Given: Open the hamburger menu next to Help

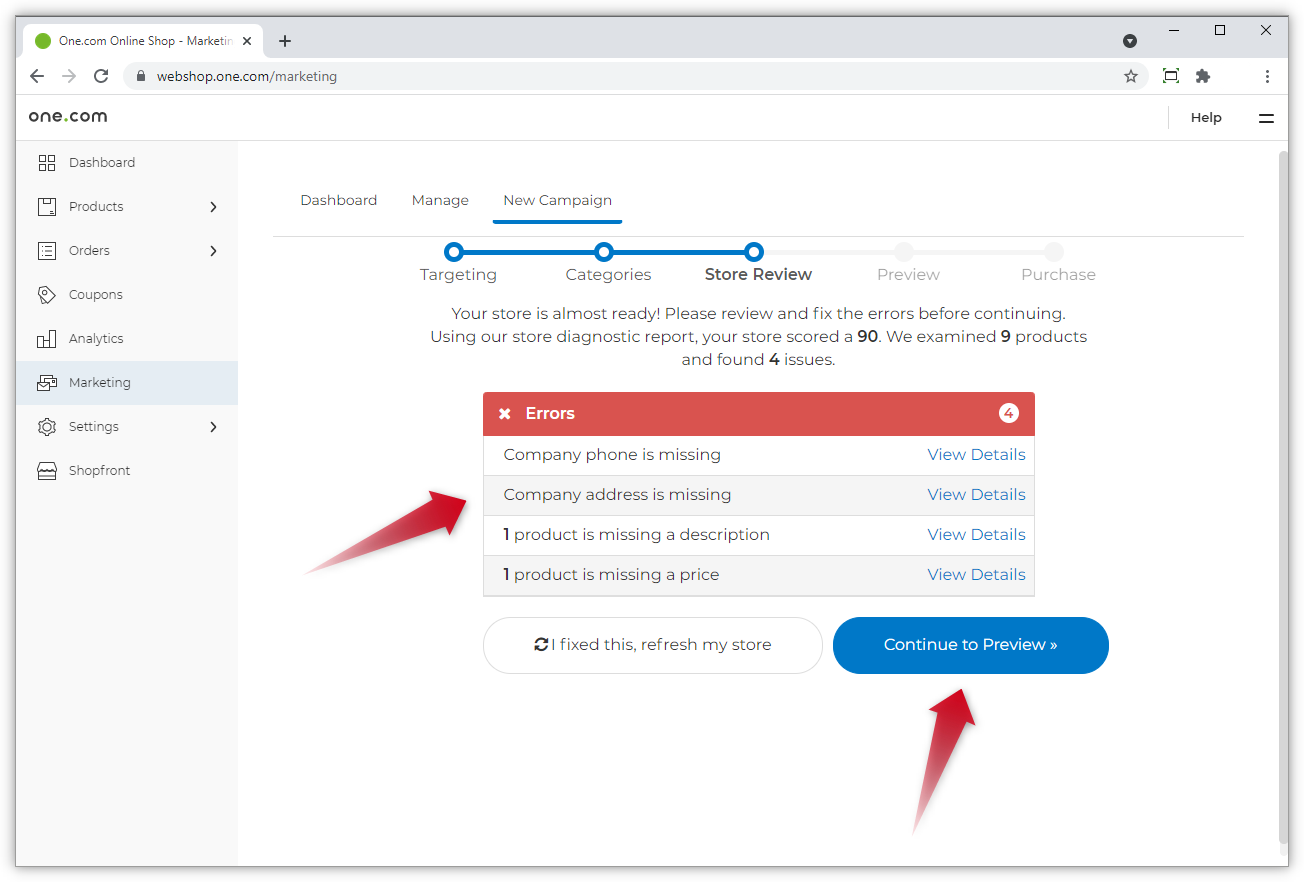Looking at the screenshot, I should click(1266, 118).
